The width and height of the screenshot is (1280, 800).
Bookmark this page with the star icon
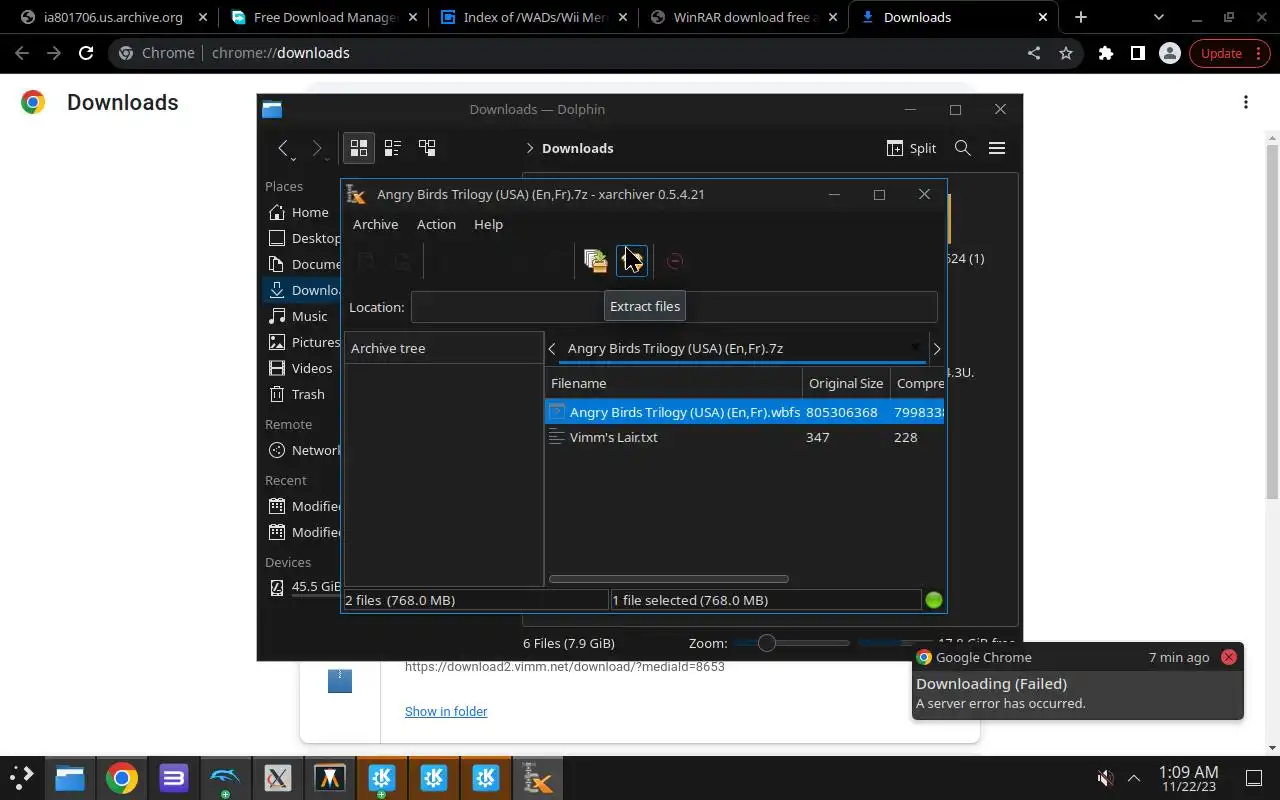click(x=1066, y=53)
